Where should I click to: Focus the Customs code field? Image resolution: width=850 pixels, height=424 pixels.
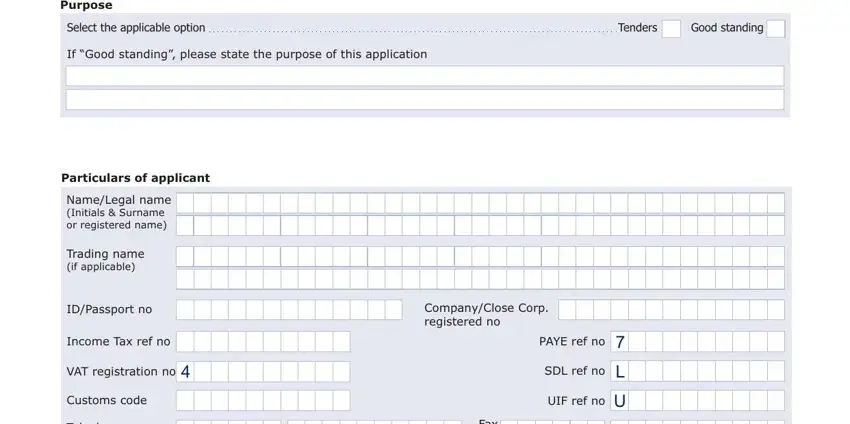click(263, 400)
